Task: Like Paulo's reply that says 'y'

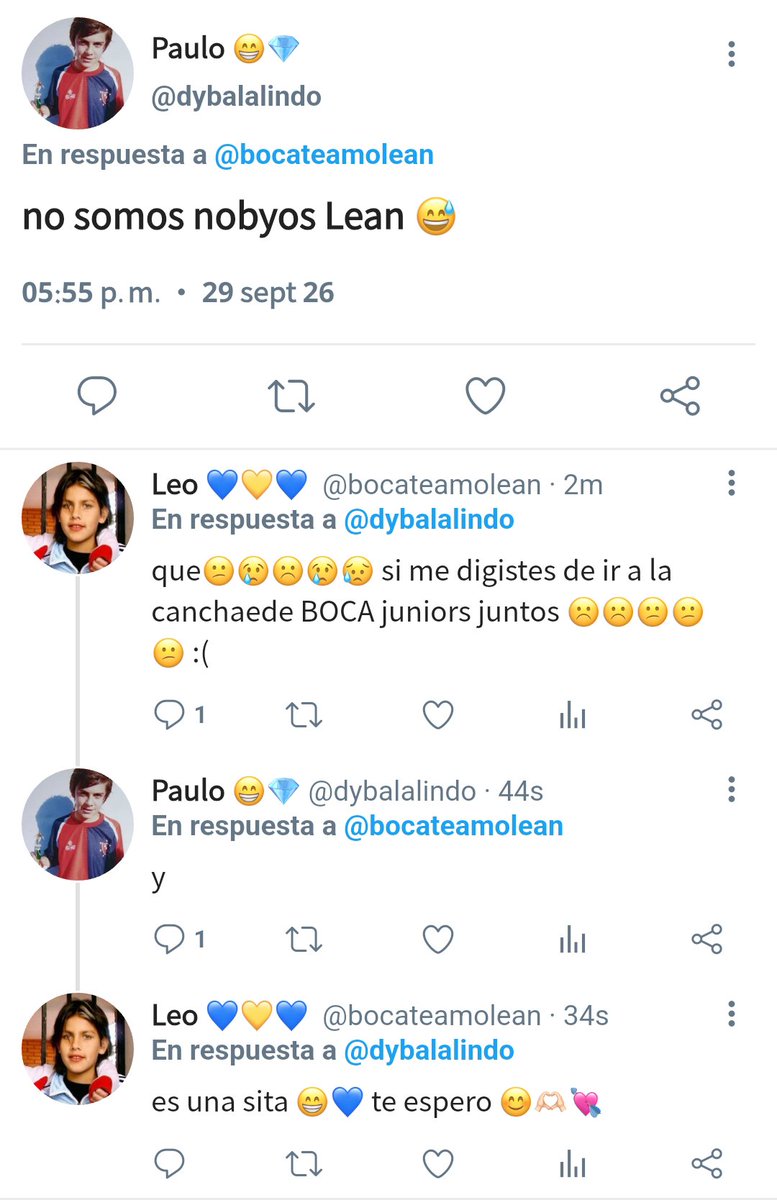Action: pyautogui.click(x=438, y=939)
